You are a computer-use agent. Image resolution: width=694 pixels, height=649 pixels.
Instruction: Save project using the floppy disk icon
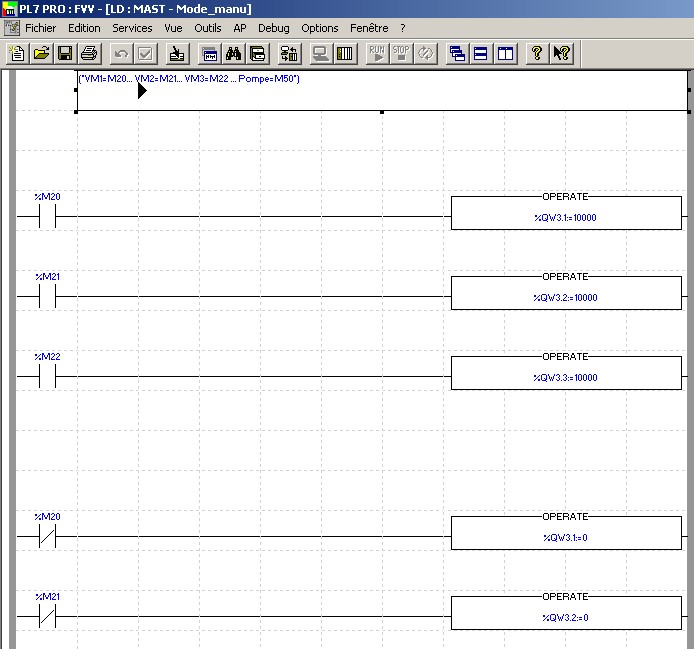65,53
